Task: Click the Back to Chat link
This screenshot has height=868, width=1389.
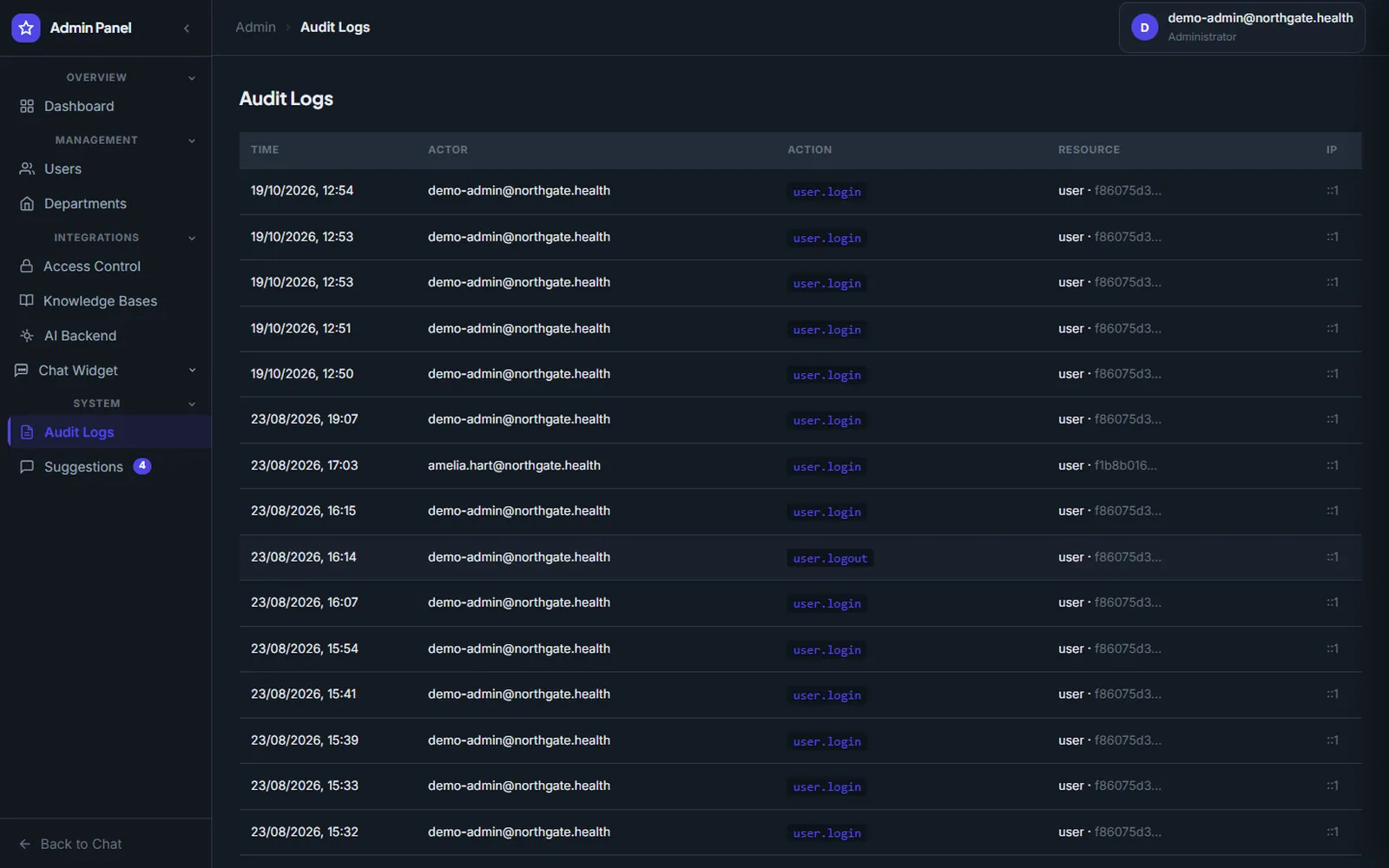Action: tap(70, 844)
